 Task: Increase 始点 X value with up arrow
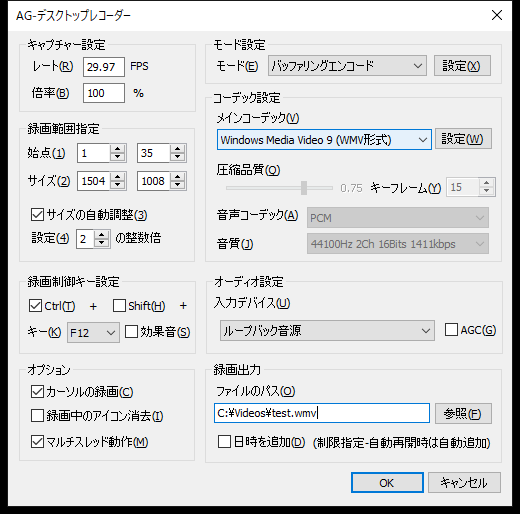pyautogui.click(x=117, y=149)
